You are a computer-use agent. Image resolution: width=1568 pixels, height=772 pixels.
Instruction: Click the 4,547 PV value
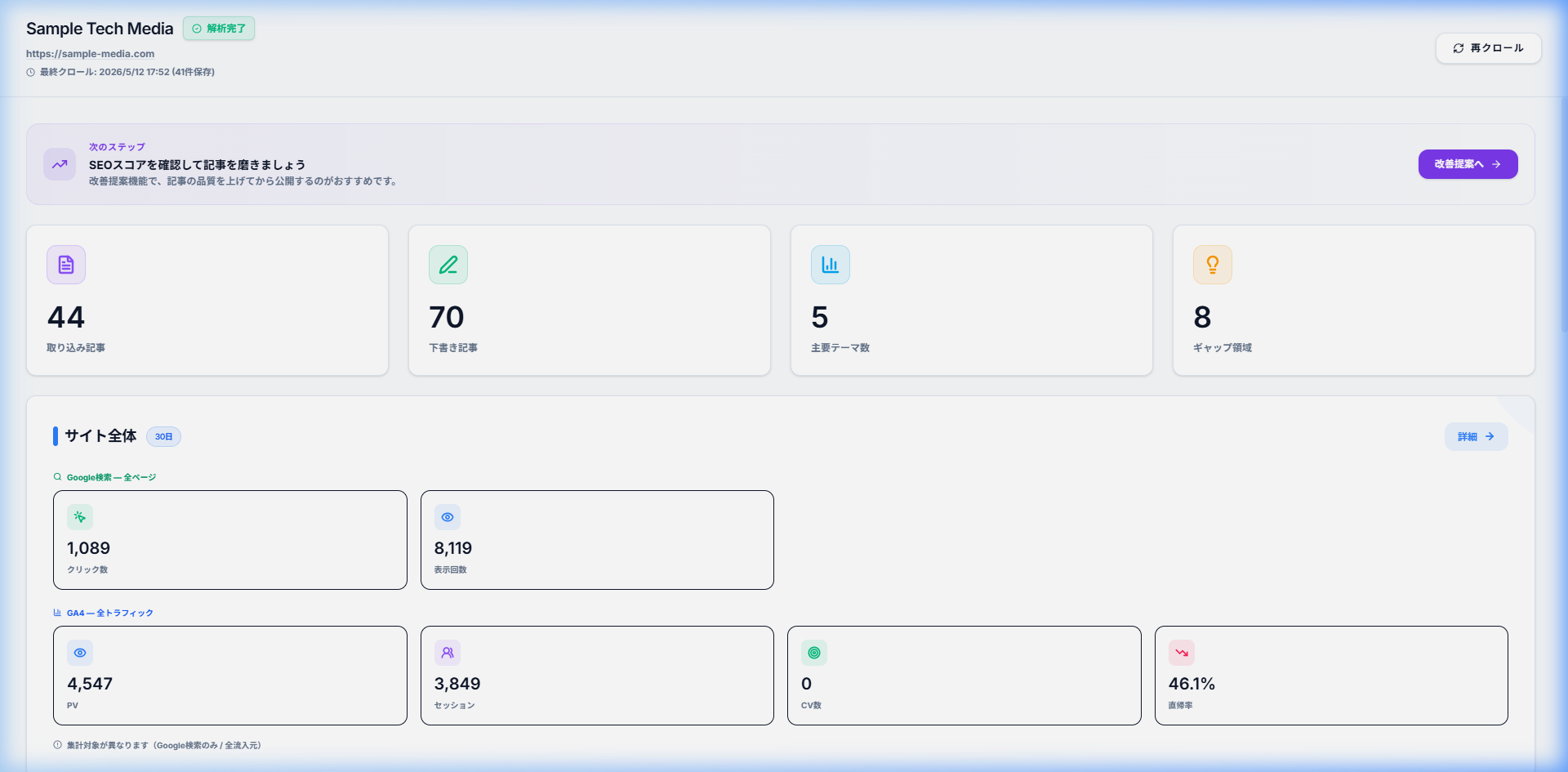pyautogui.click(x=90, y=684)
